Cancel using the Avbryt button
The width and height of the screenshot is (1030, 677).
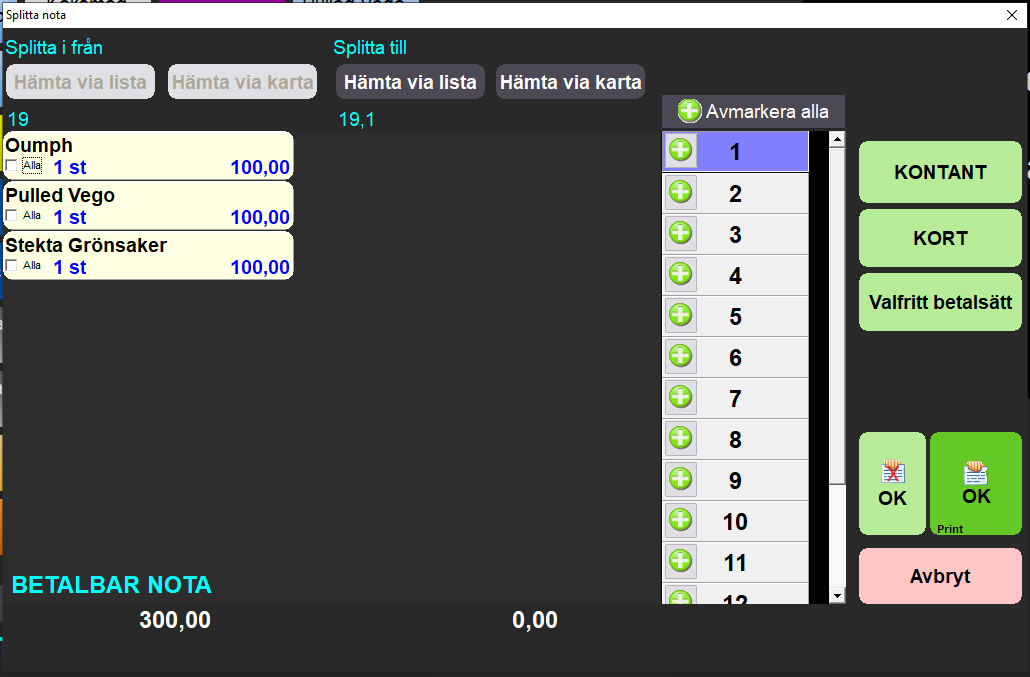click(x=940, y=576)
